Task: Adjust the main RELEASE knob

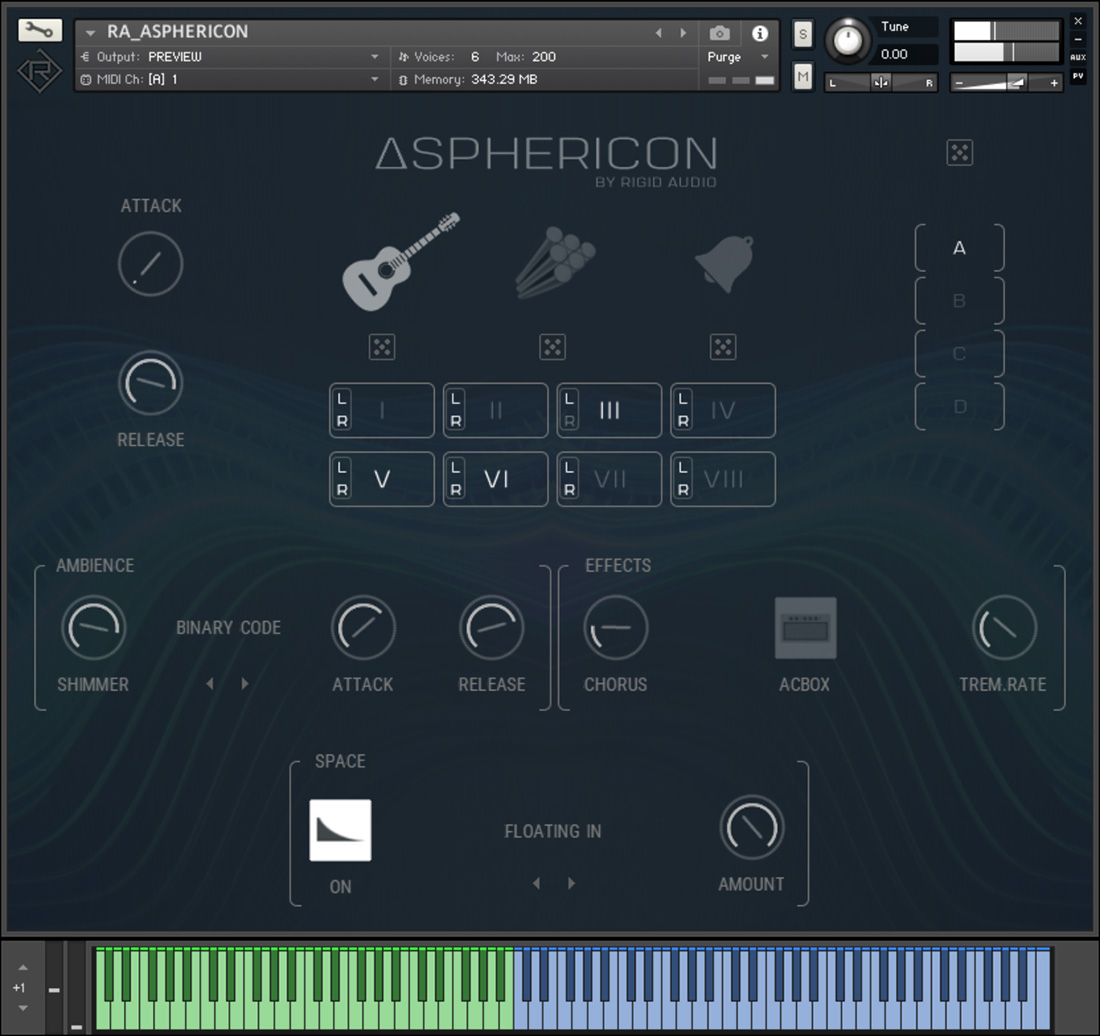Action: pos(150,383)
